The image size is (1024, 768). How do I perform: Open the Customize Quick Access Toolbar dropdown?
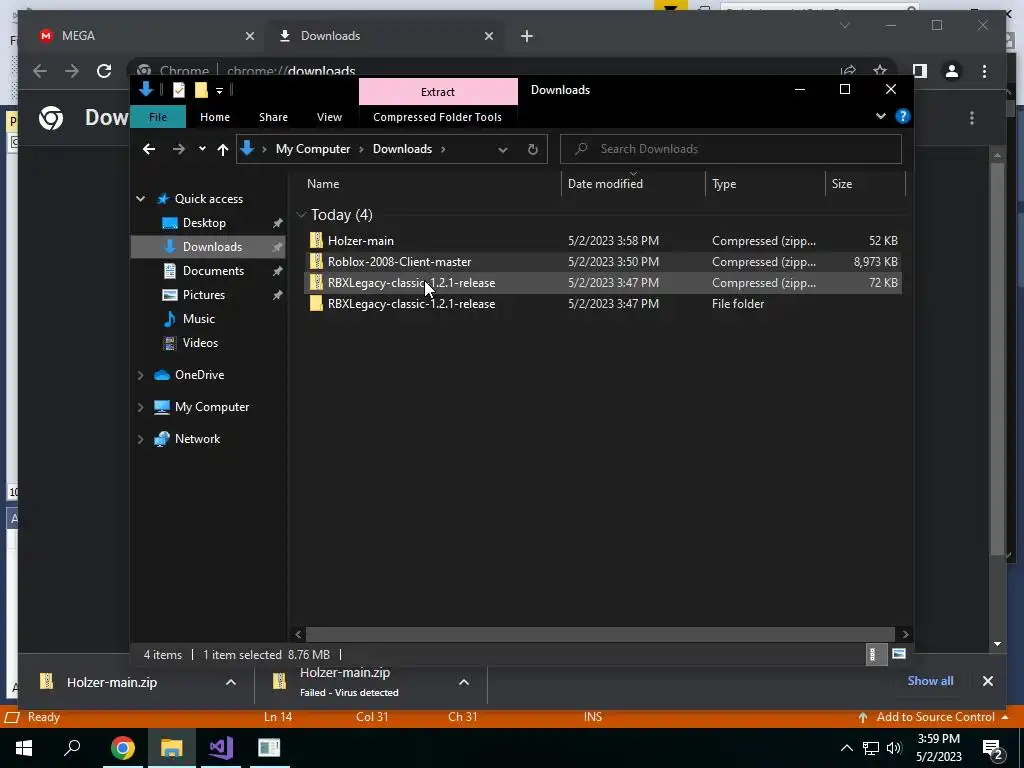219,91
